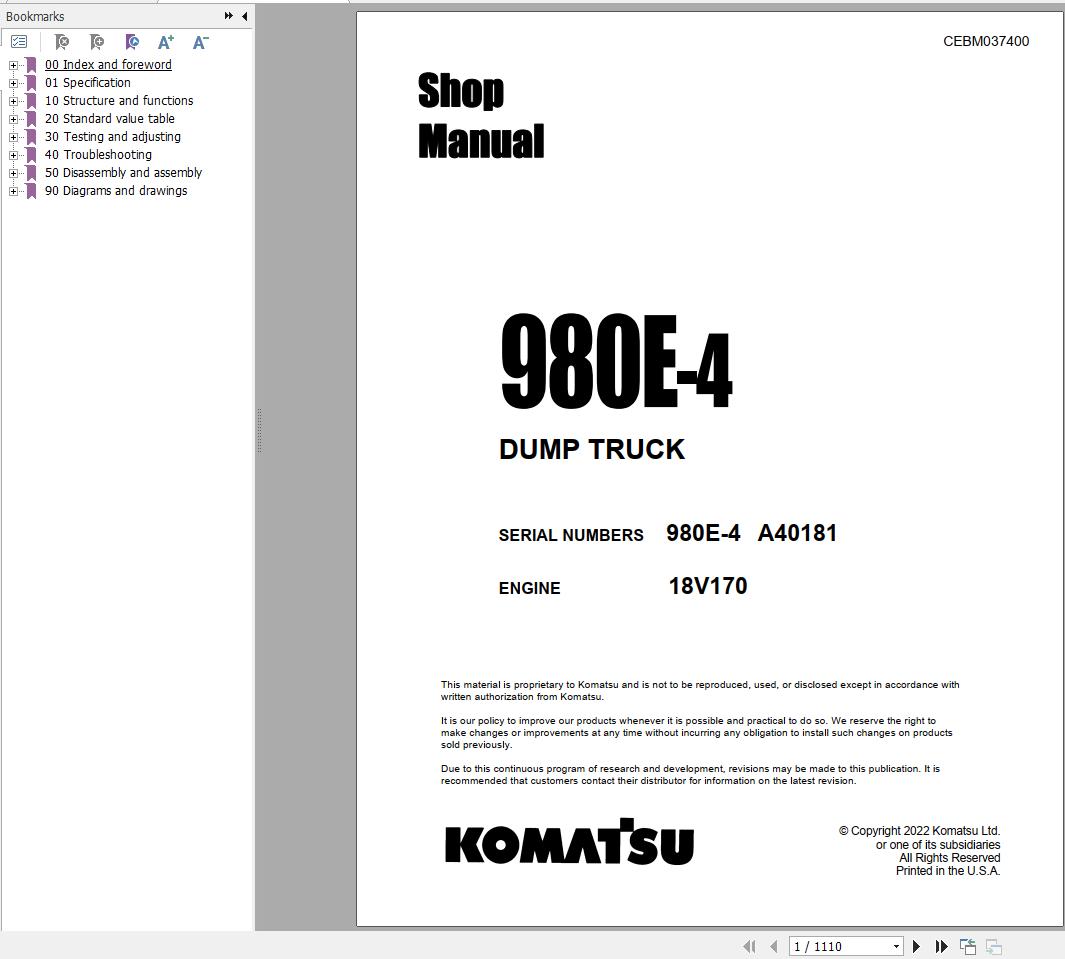Expand the 40 Troubleshooting bookmark
Screen dimensions: 1065x959
pyautogui.click(x=13, y=155)
